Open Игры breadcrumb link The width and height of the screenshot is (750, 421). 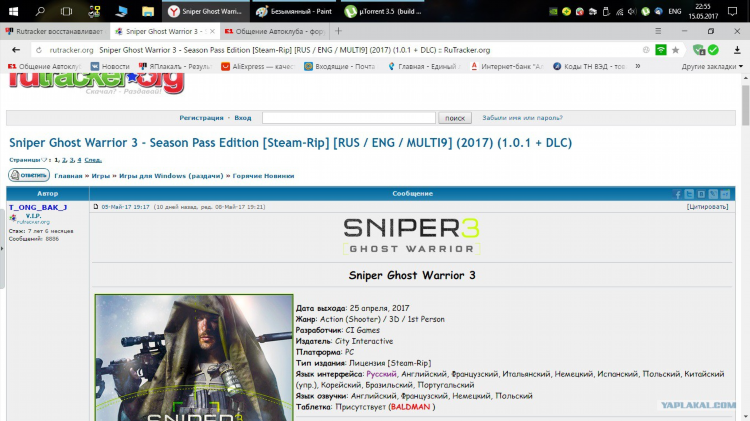click(100, 176)
